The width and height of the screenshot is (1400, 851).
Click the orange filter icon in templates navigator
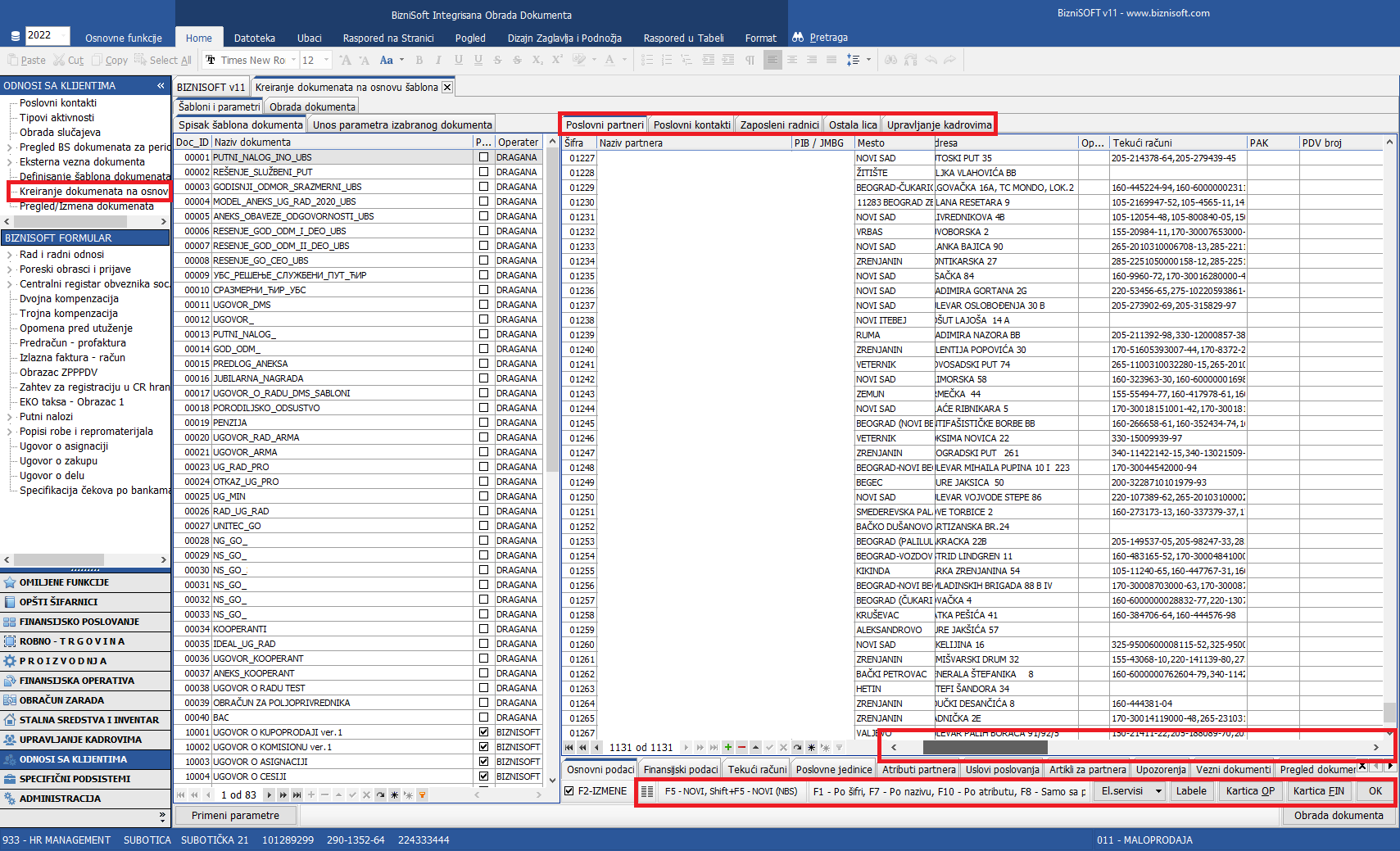pos(422,794)
